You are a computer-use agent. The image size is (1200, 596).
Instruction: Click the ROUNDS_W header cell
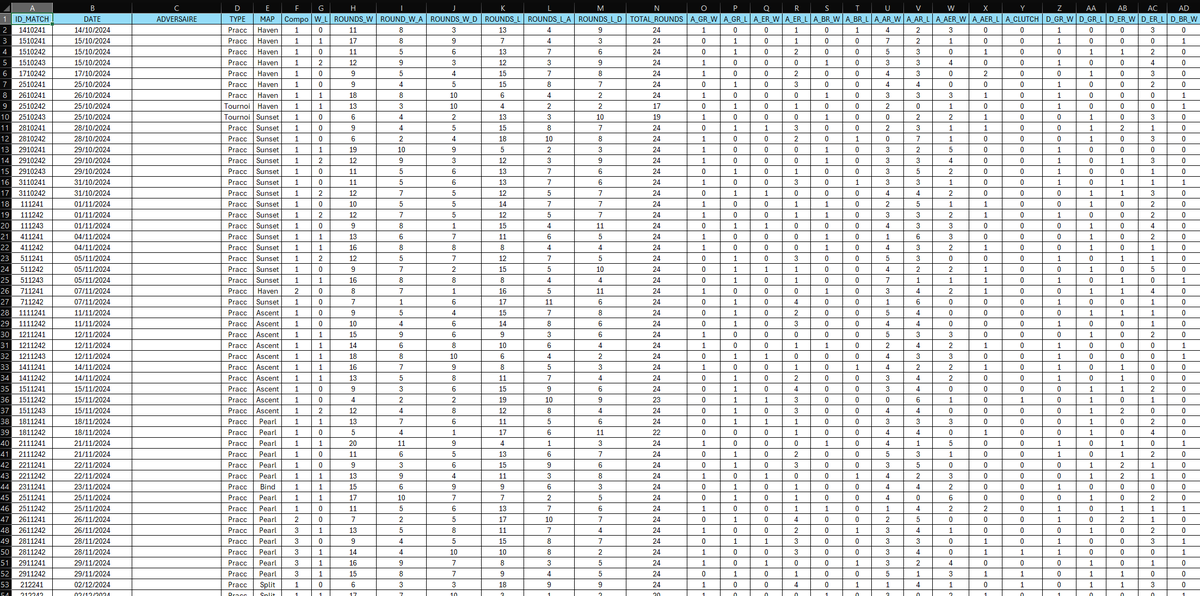pos(353,18)
